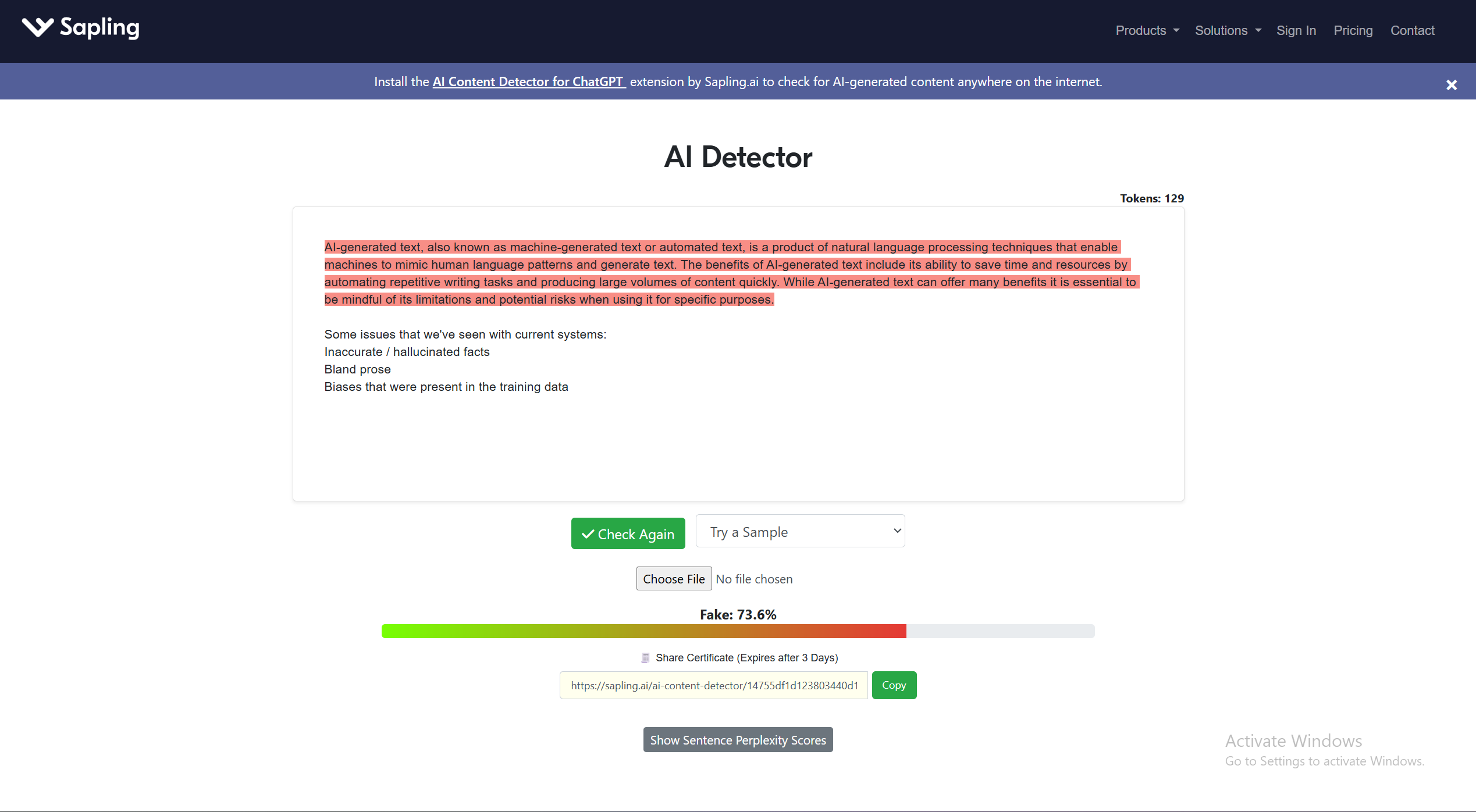Open the Try a Sample dropdown
Image resolution: width=1476 pixels, height=812 pixels.
(800, 531)
